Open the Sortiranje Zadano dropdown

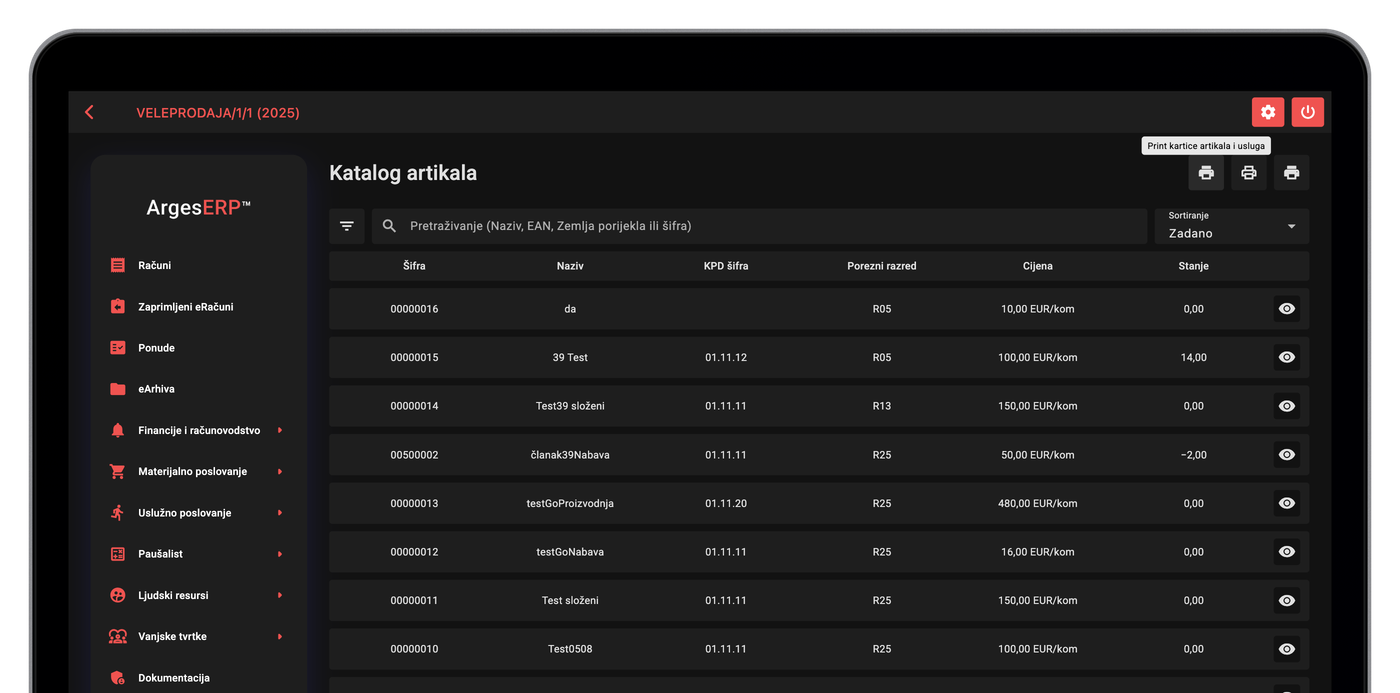(x=1232, y=226)
